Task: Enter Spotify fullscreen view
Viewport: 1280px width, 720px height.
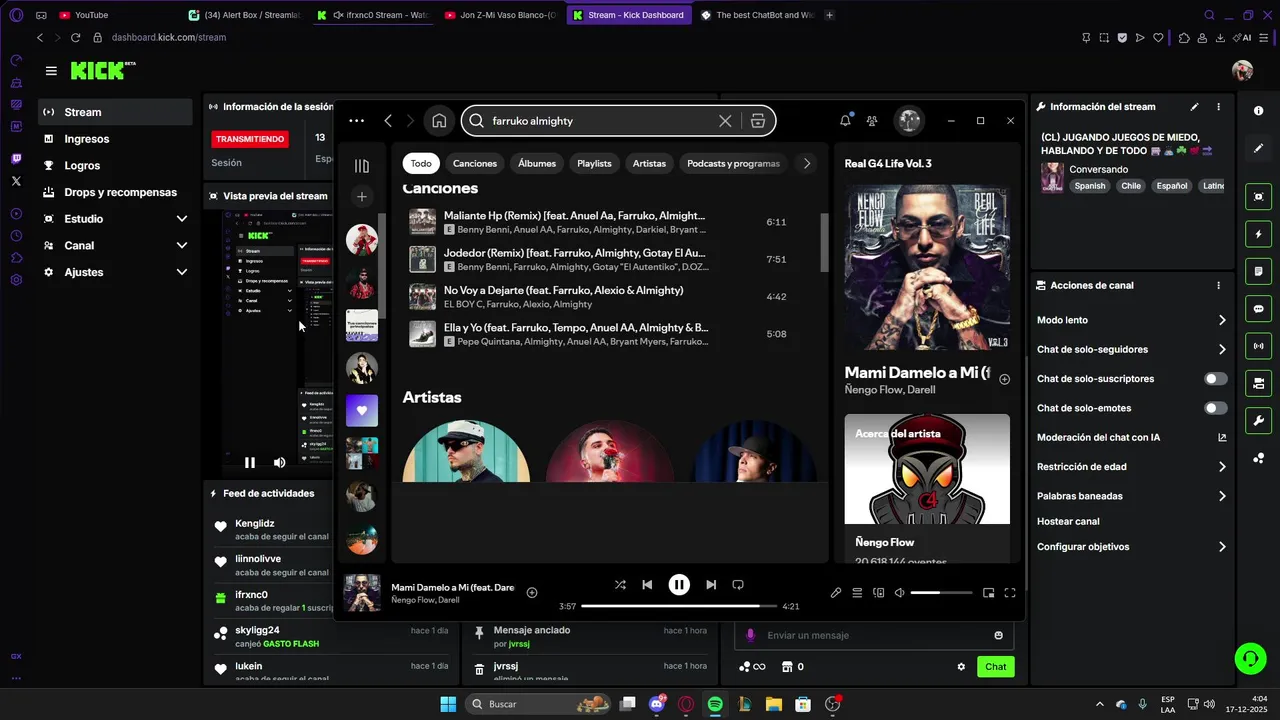Action: (1010, 593)
